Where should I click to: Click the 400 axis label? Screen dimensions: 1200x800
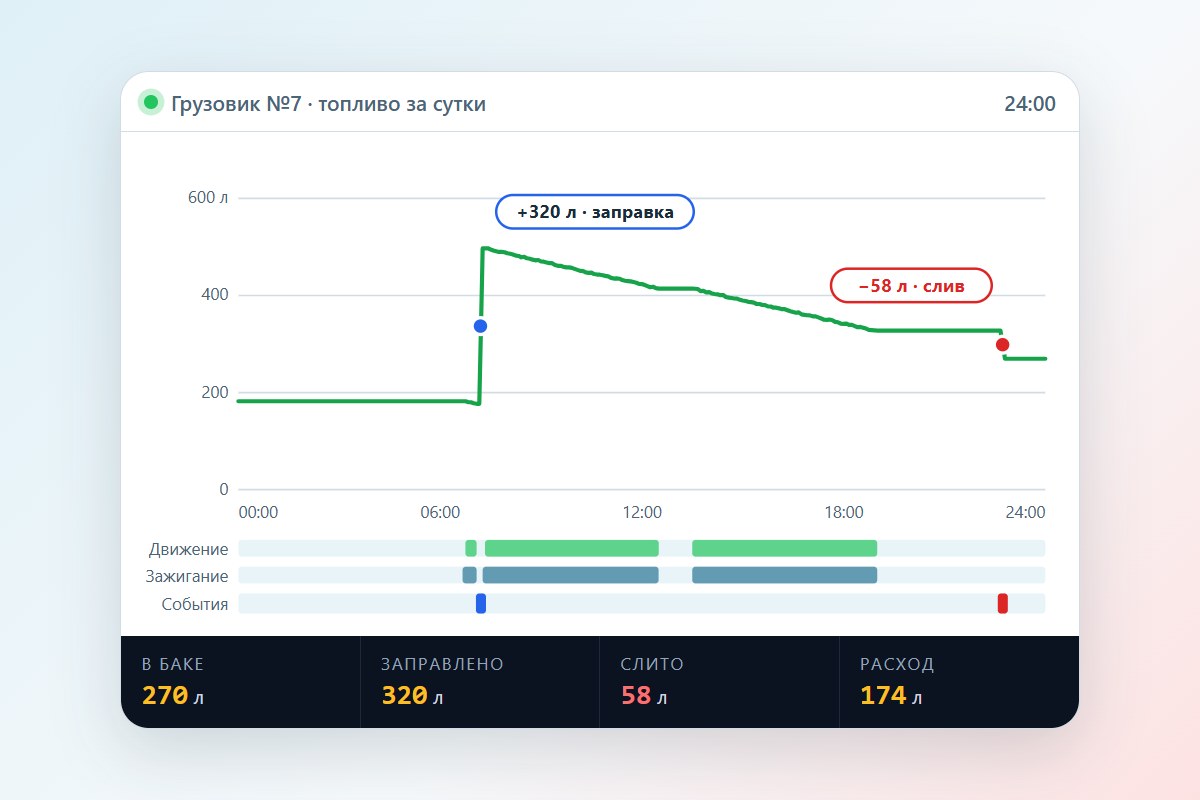click(214, 295)
